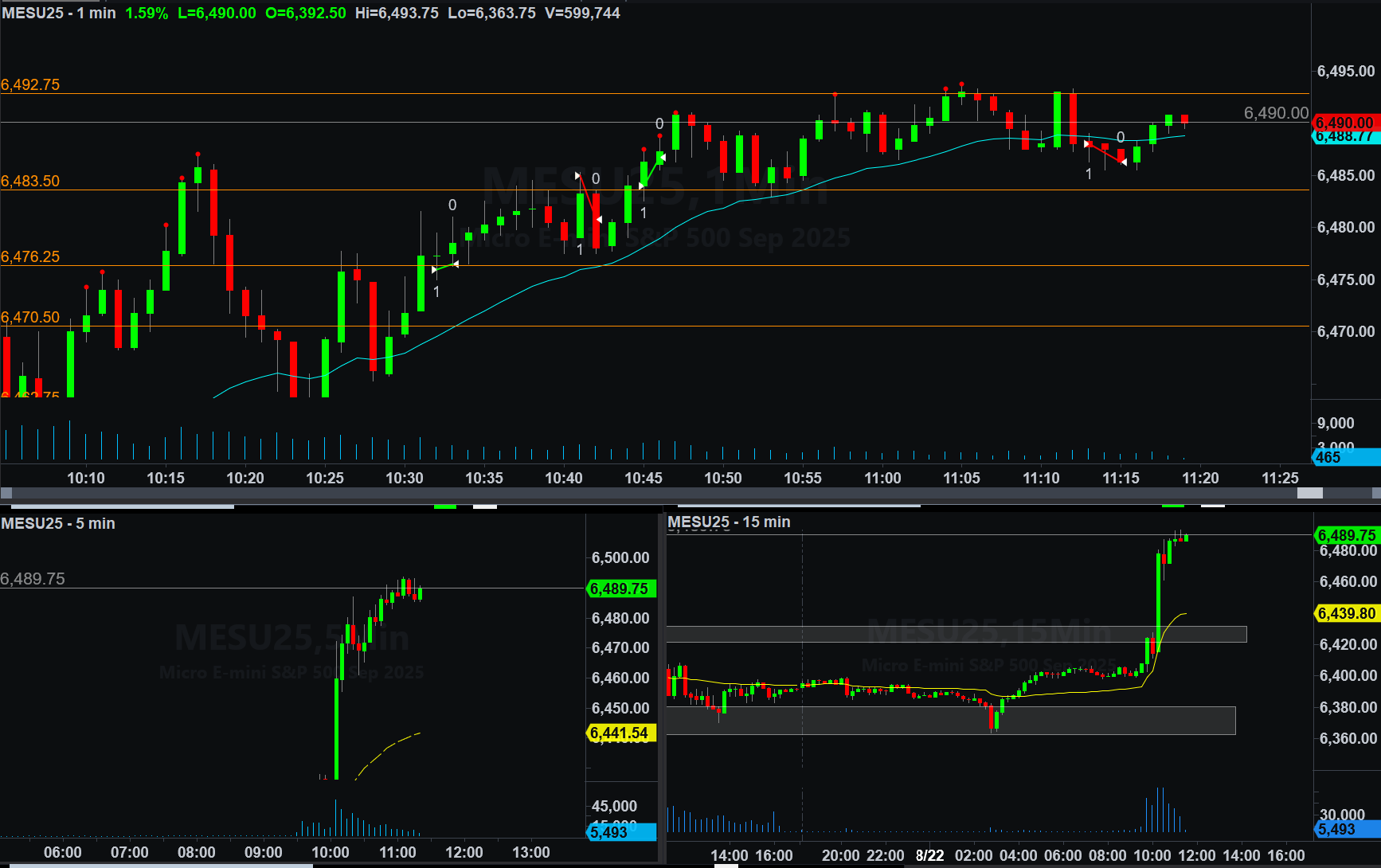Click the cyan 6,488.77 moving average marker

coord(1345,137)
